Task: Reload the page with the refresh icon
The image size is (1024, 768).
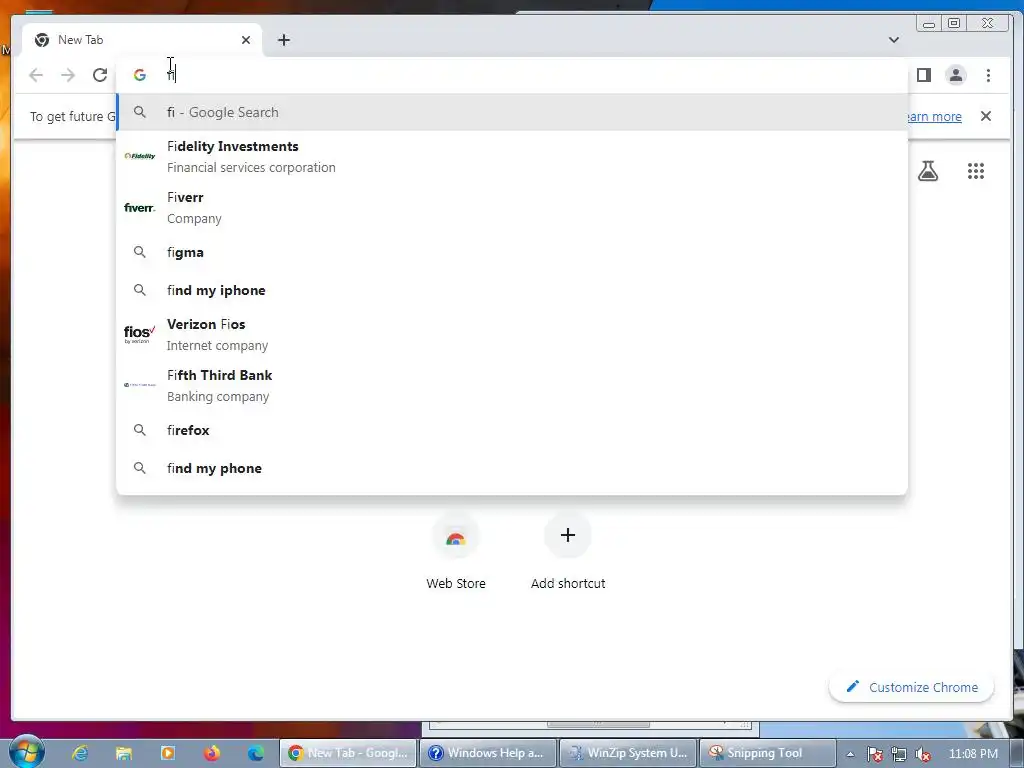Action: (x=100, y=75)
